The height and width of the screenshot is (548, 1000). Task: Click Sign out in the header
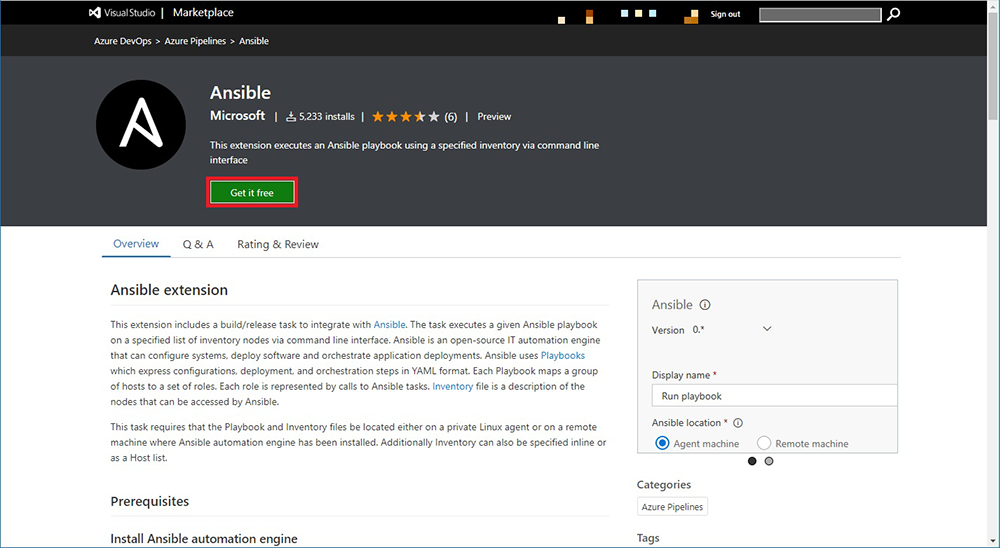pos(725,14)
